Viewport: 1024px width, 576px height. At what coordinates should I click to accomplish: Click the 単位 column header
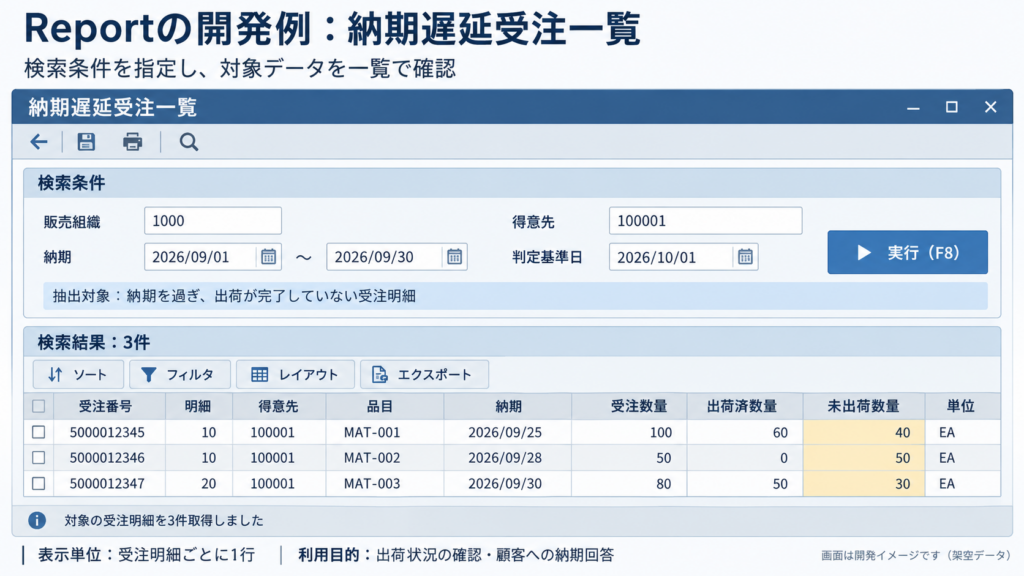pyautogui.click(x=961, y=406)
